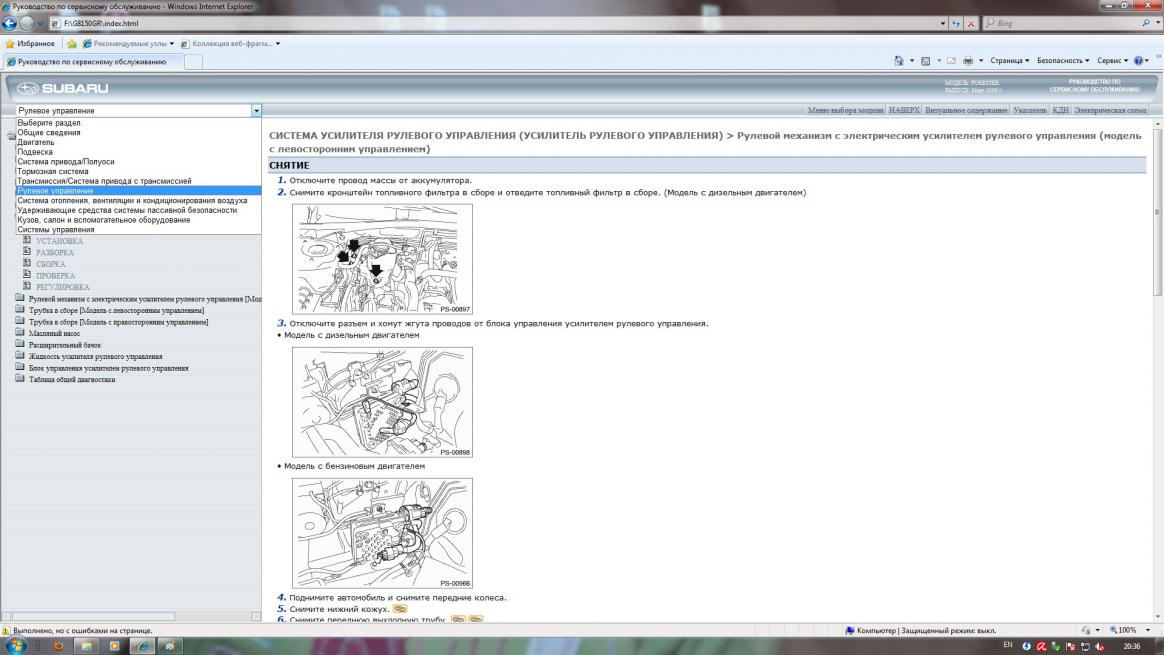This screenshot has width=1164, height=655.
Task: Select 'Кузов, салон и вспомогательное оборудование'
Action: (x=138, y=220)
